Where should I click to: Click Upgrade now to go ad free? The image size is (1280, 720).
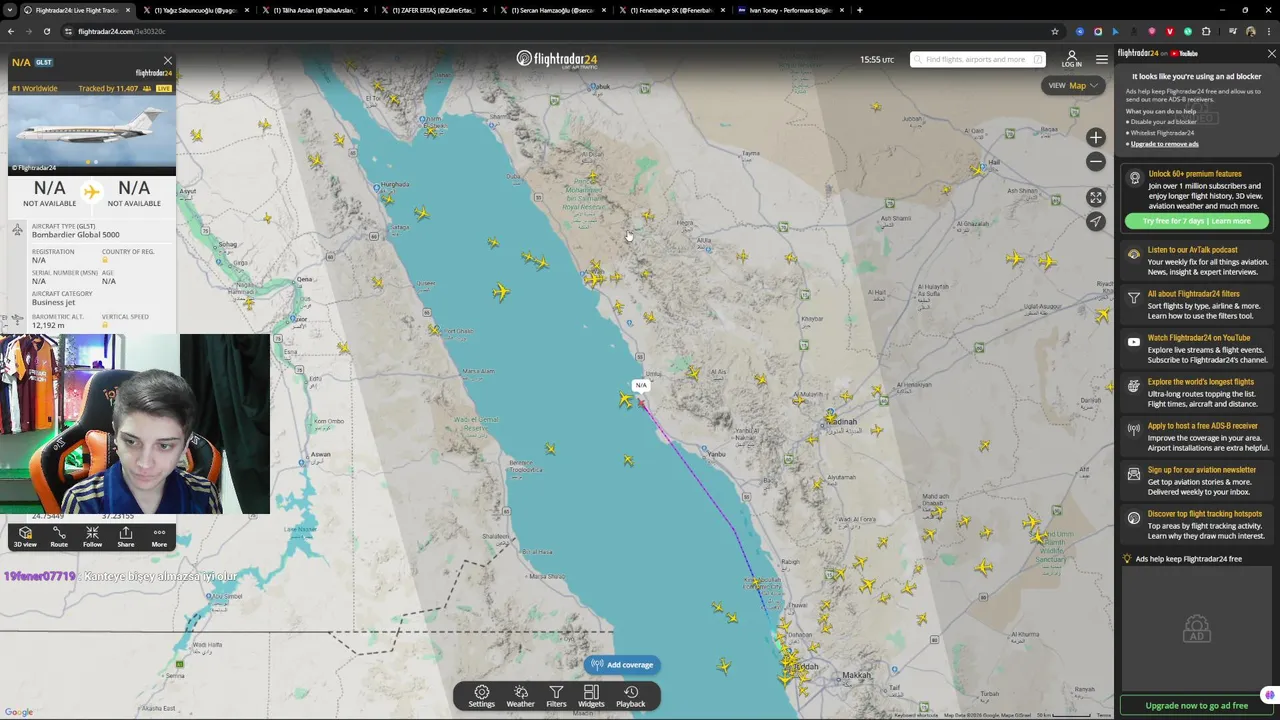[1196, 706]
